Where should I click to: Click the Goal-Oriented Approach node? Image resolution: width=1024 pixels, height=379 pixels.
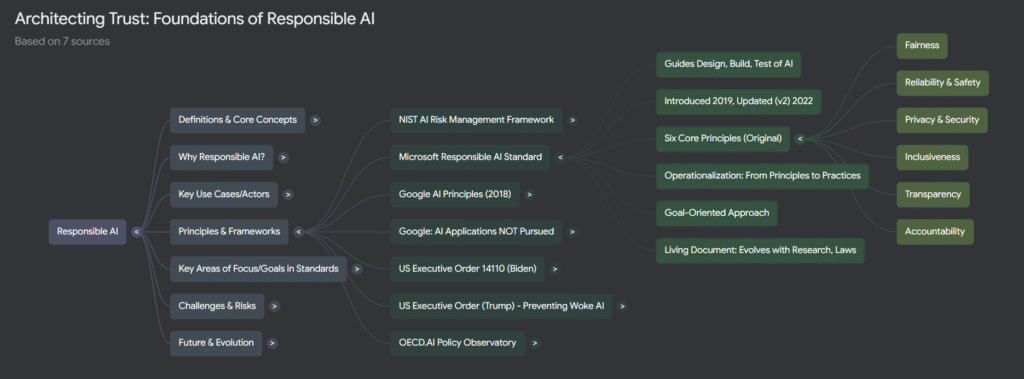[x=716, y=213]
